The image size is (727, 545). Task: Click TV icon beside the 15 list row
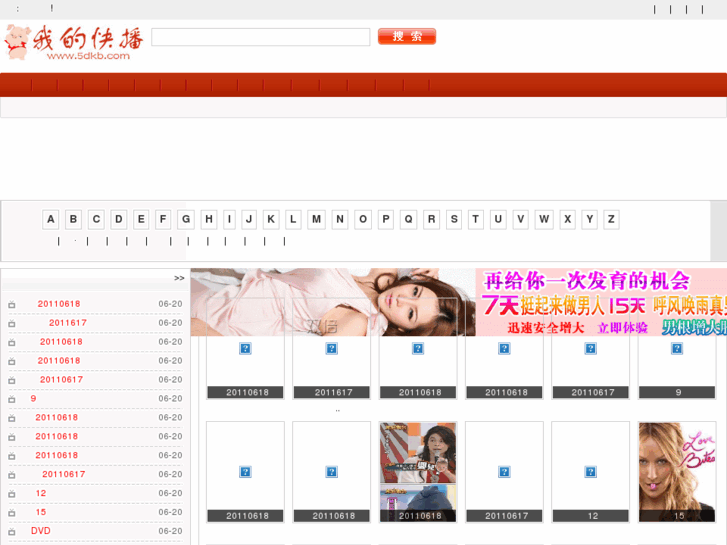tap(12, 513)
